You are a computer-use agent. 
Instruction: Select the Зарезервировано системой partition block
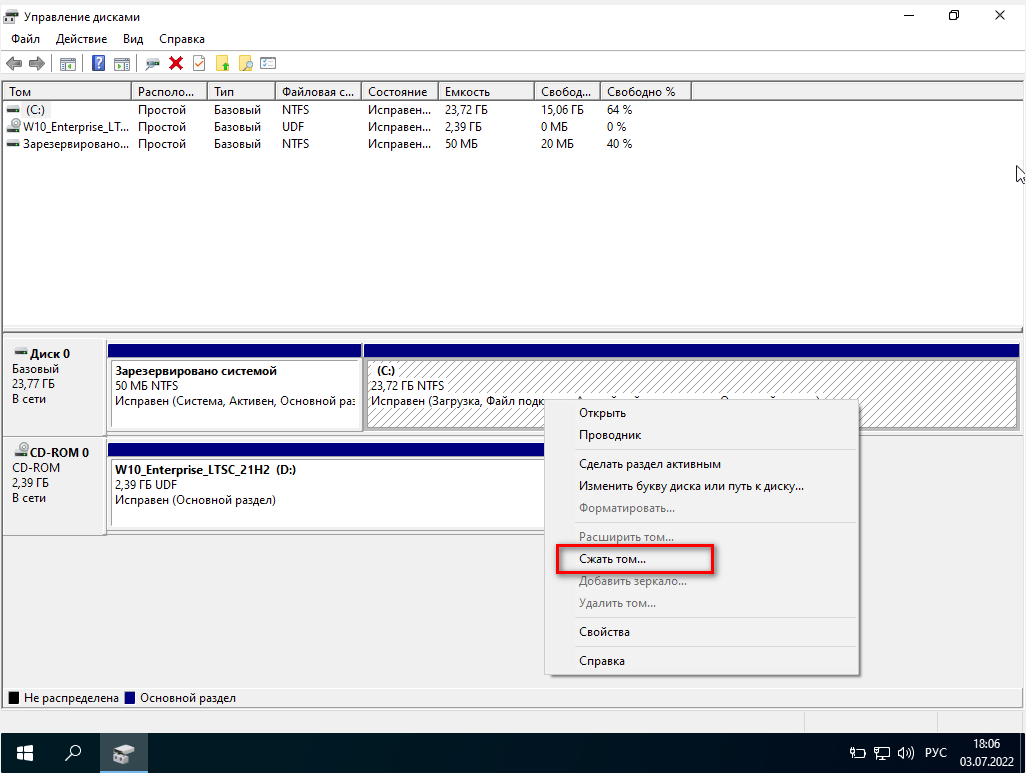click(x=234, y=394)
